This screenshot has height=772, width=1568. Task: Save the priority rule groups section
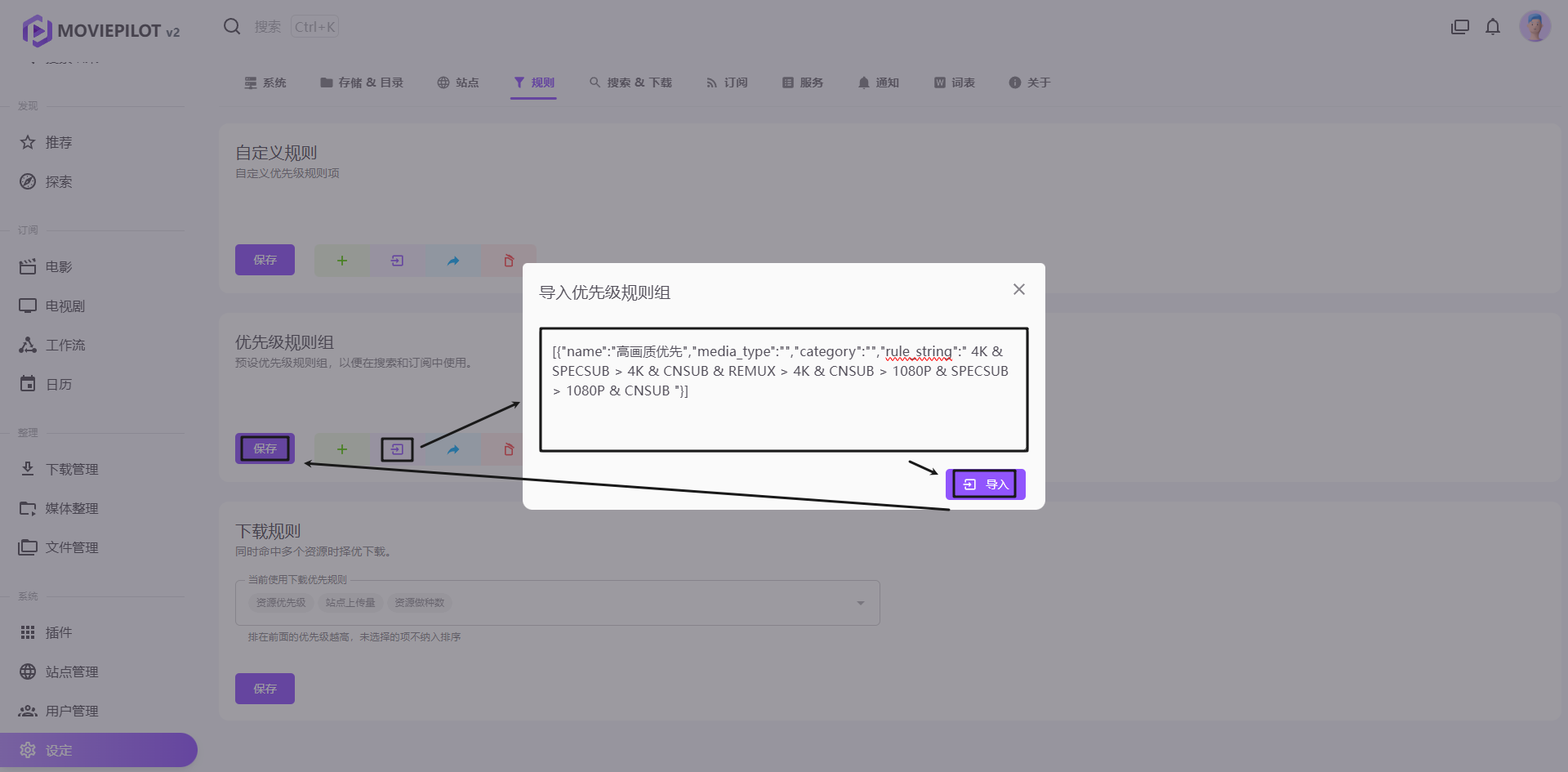(x=265, y=448)
